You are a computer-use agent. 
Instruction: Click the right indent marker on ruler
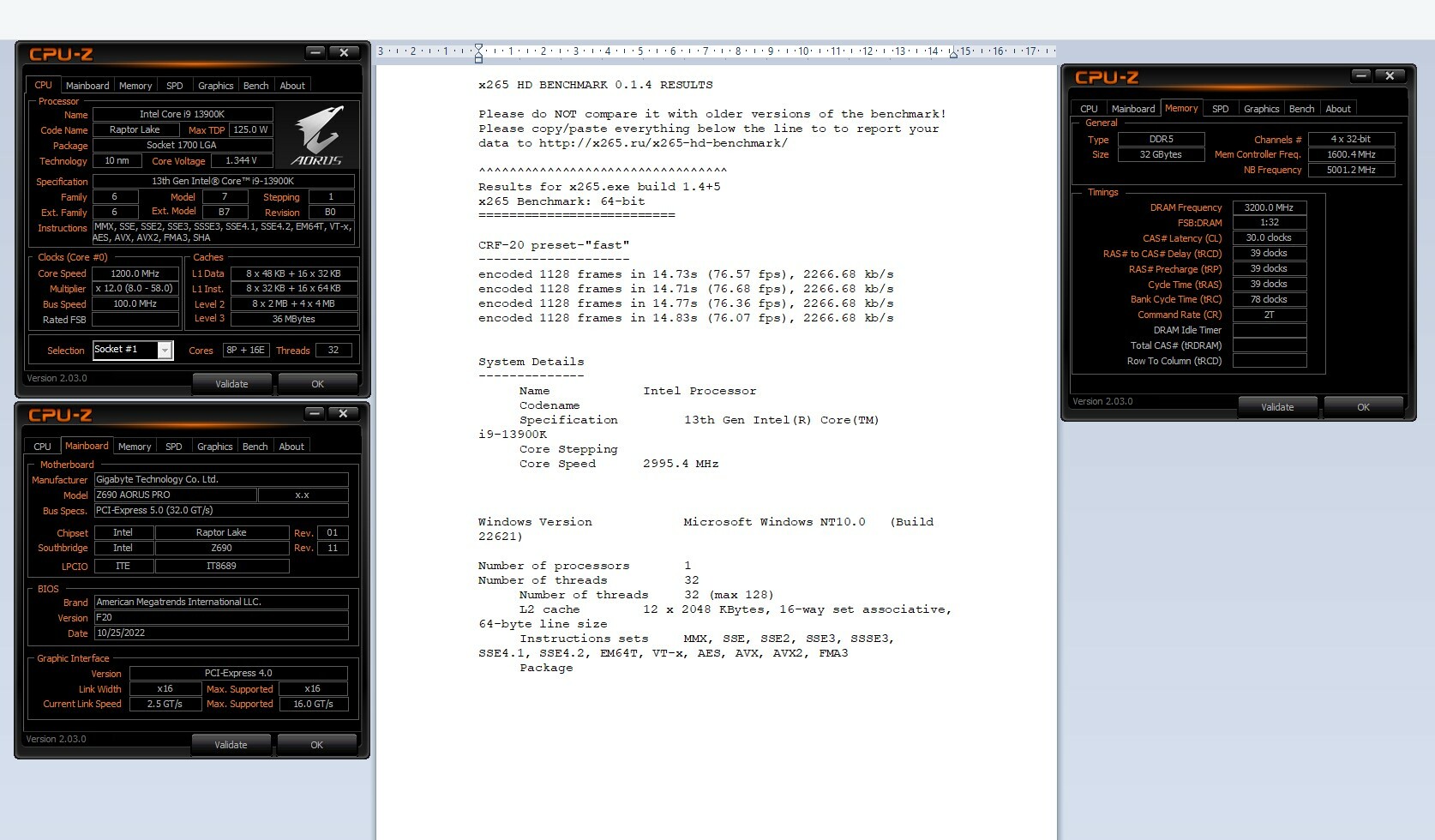coord(953,55)
